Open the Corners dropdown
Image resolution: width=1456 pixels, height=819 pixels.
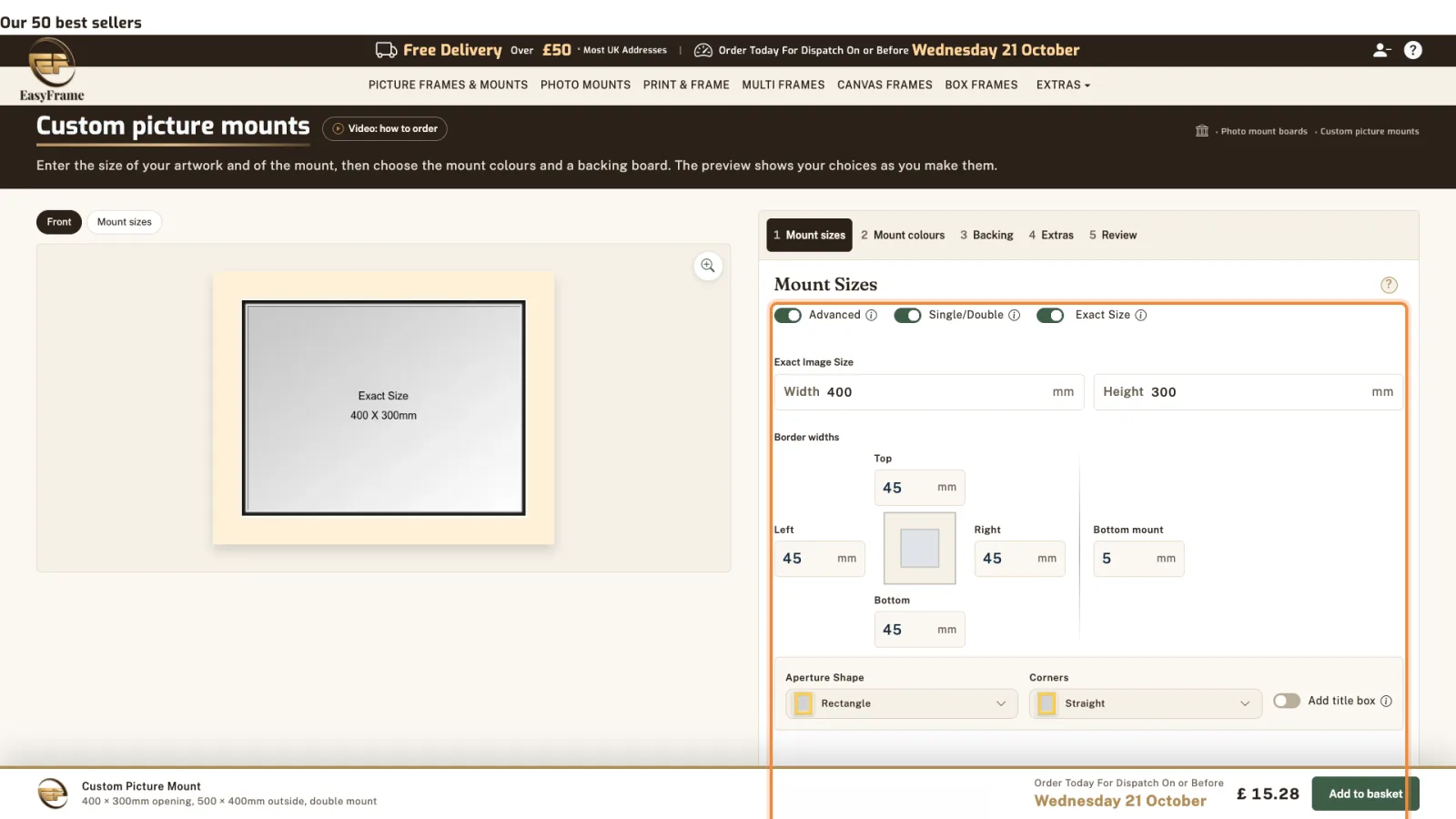coord(1146,703)
